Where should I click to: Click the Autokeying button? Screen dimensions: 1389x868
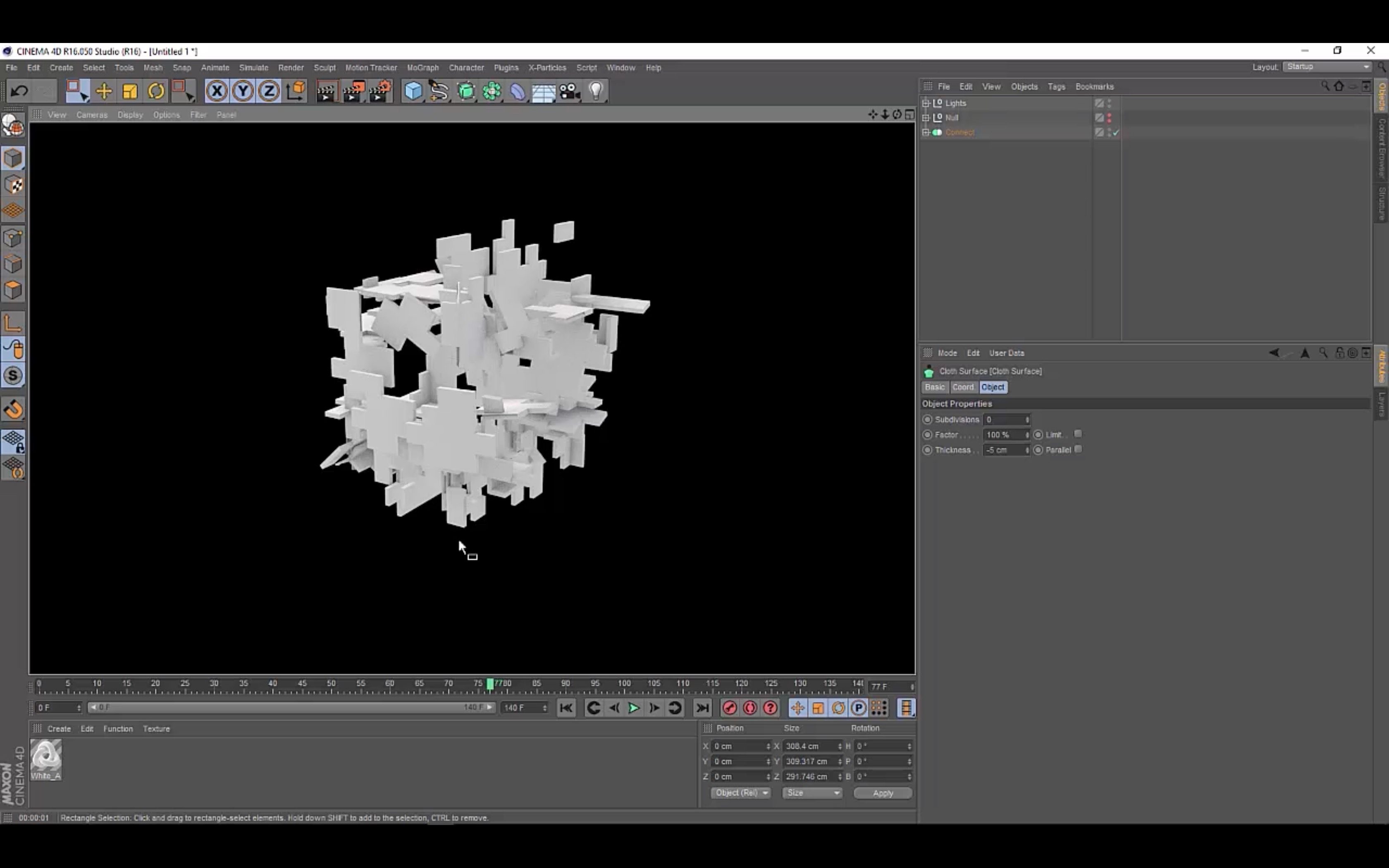click(749, 708)
